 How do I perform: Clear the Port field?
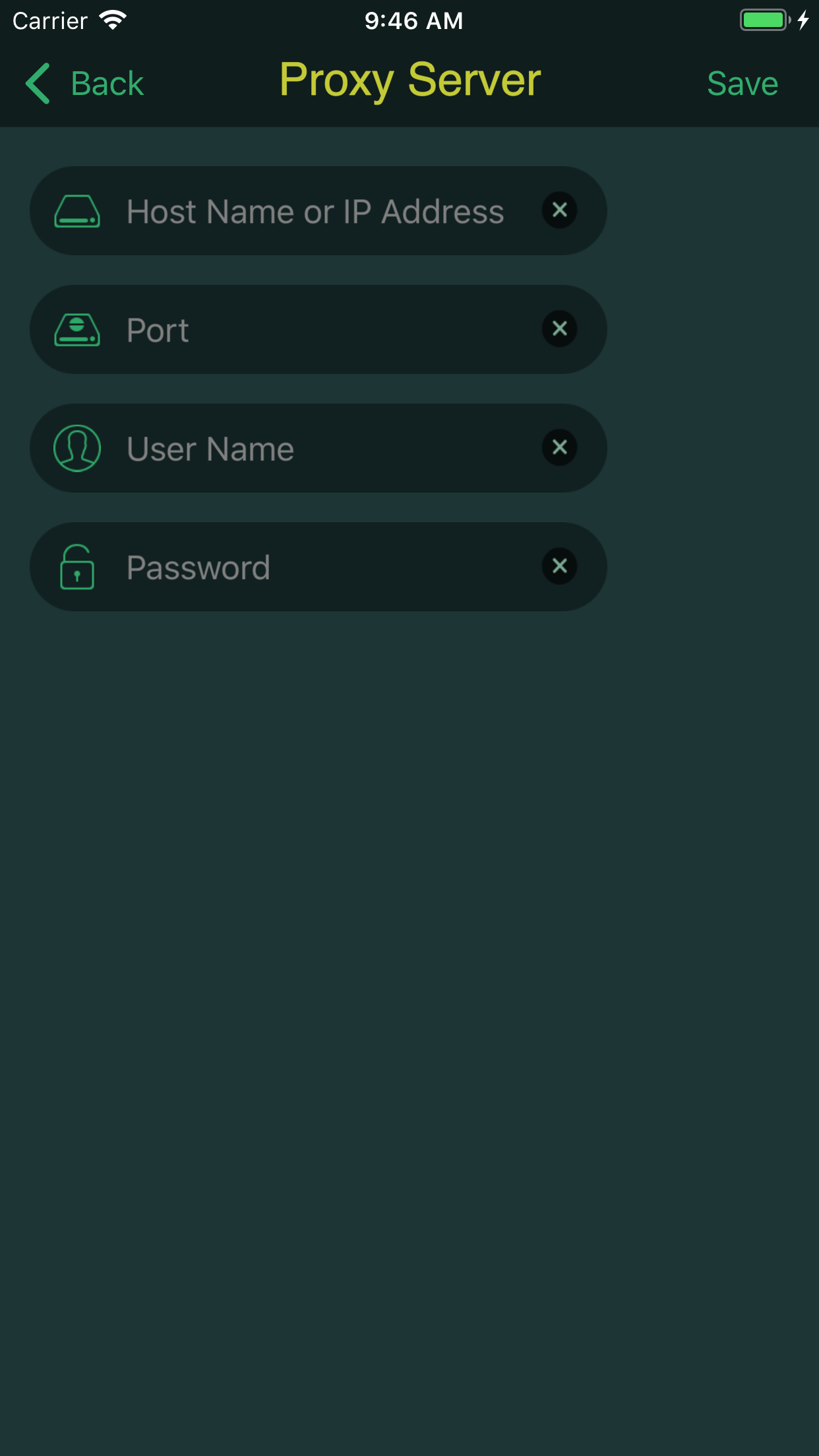[559, 329]
